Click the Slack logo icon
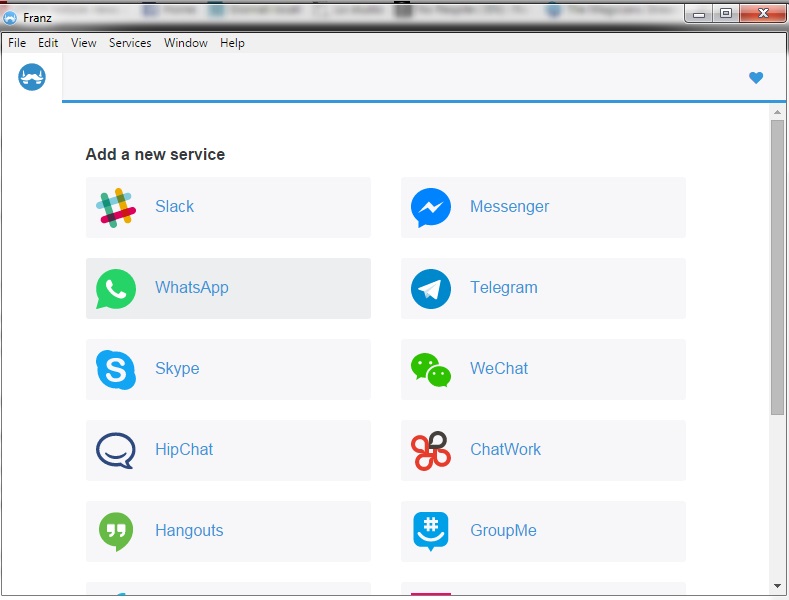Image resolution: width=789 pixels, height=600 pixels. [x=116, y=207]
